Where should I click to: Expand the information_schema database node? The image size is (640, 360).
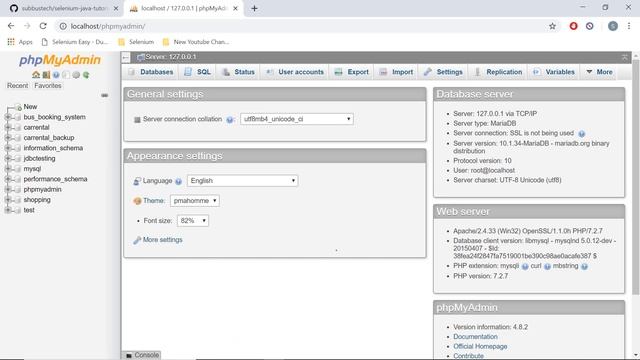(x=8, y=148)
